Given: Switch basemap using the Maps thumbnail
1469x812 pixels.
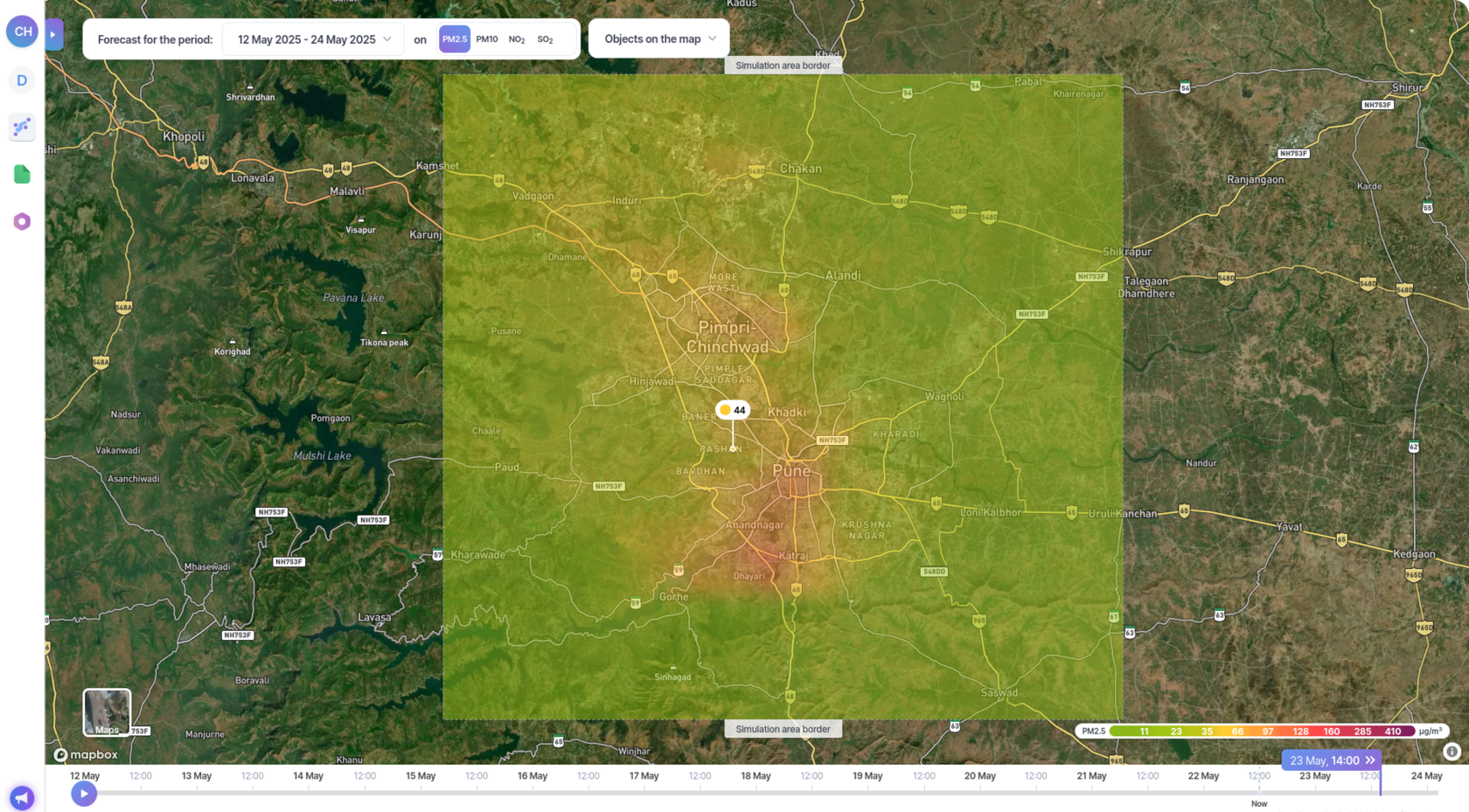Looking at the screenshot, I should pyautogui.click(x=107, y=712).
